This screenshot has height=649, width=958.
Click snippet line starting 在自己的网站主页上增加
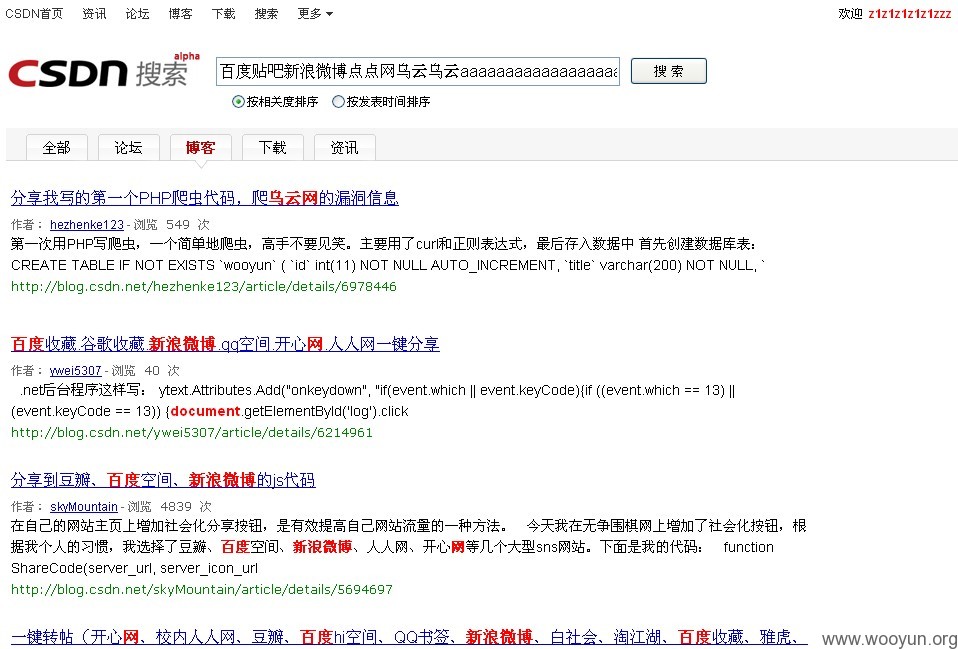click(x=409, y=526)
